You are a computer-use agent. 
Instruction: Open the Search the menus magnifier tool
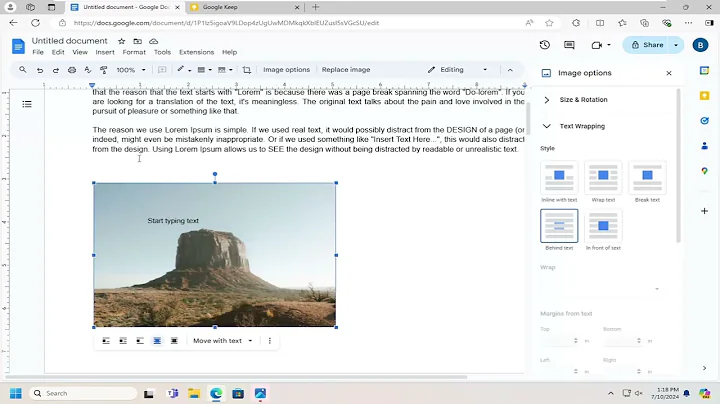click(x=22, y=70)
